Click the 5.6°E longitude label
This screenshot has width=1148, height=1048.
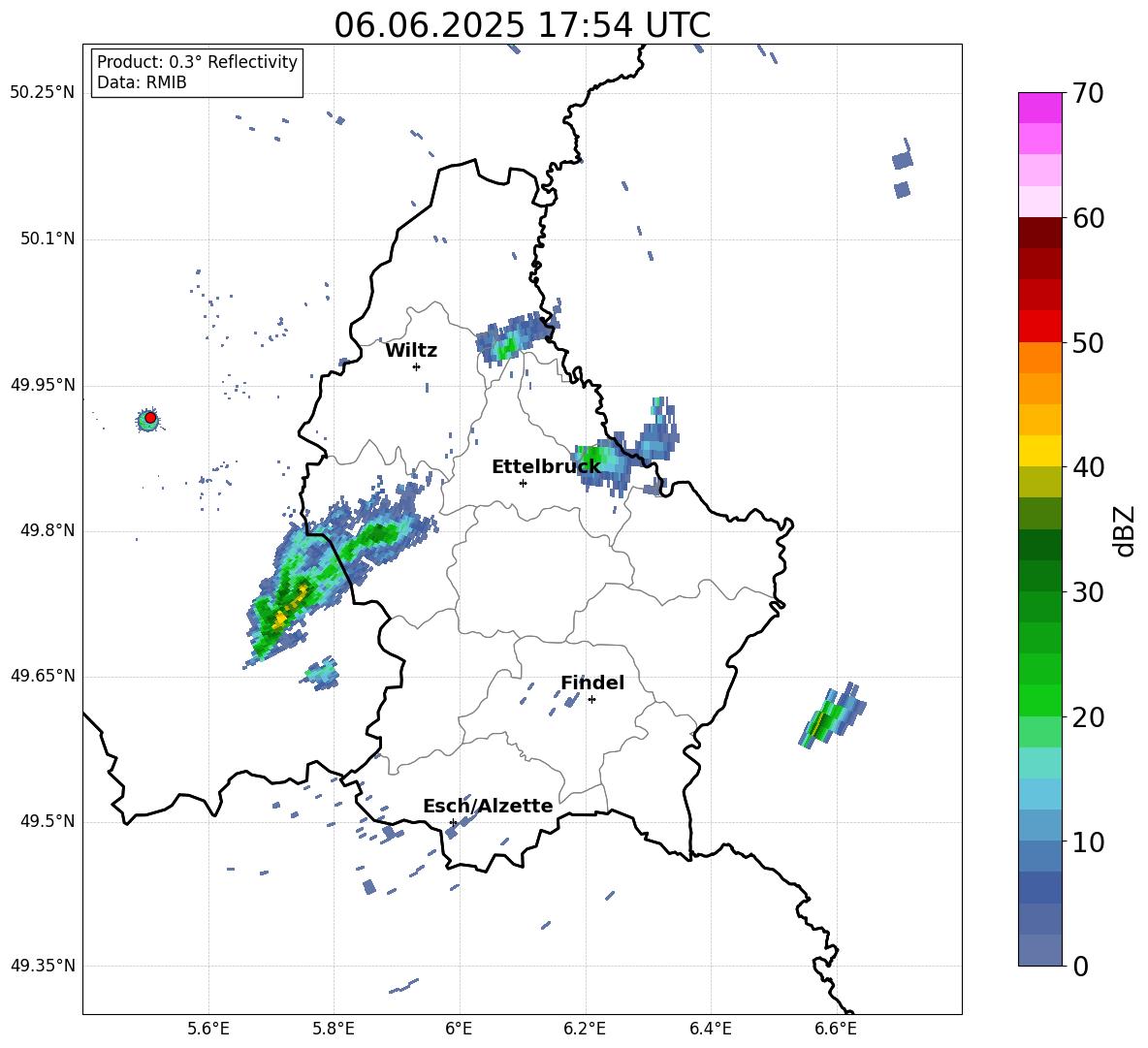(x=208, y=1029)
